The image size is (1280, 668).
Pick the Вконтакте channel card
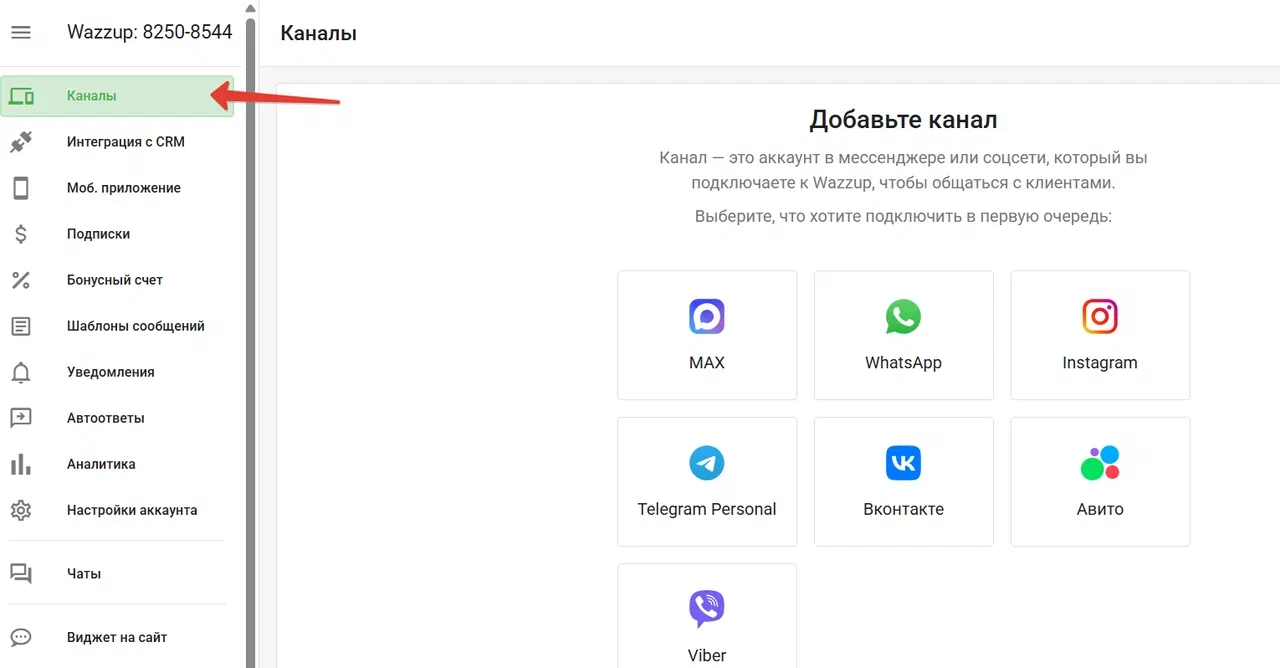coord(903,481)
